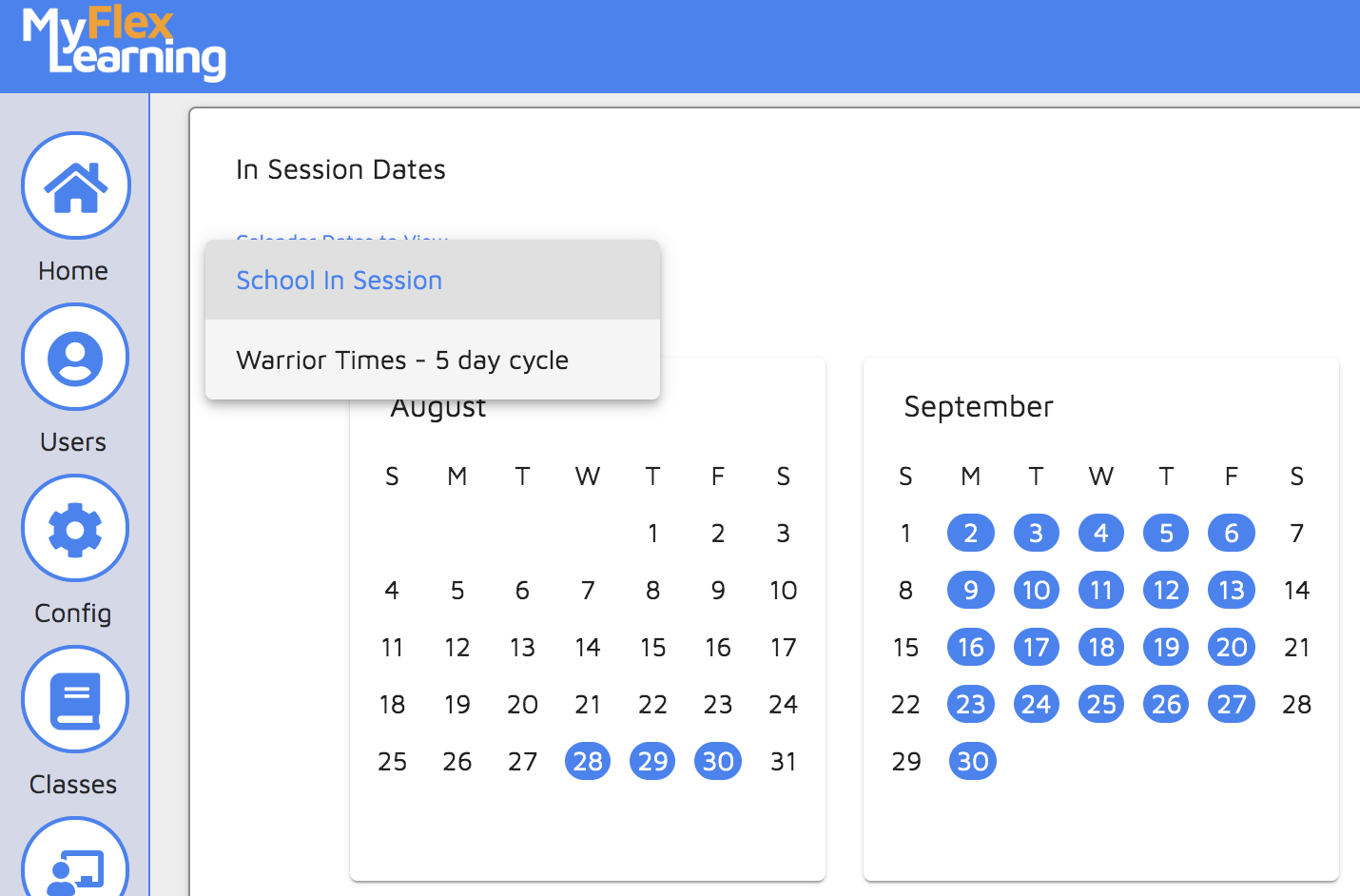Deselect September 13 session date
Viewport: 1360px width, 896px height.
pyautogui.click(x=1232, y=591)
